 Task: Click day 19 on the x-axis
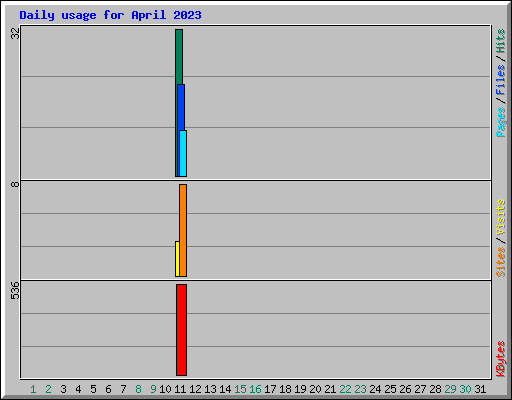point(300,389)
